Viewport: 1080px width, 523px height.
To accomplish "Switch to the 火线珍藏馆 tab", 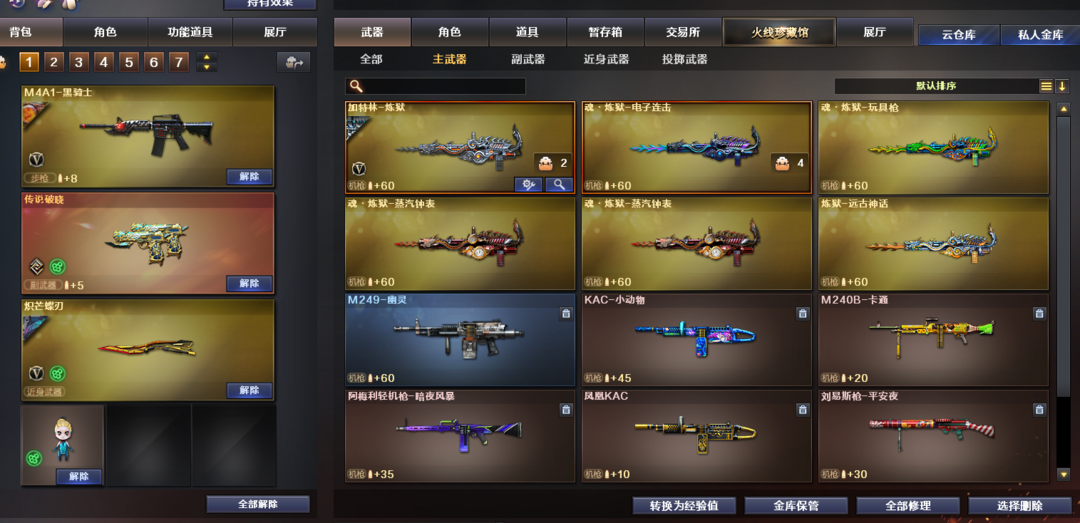I will click(x=779, y=32).
